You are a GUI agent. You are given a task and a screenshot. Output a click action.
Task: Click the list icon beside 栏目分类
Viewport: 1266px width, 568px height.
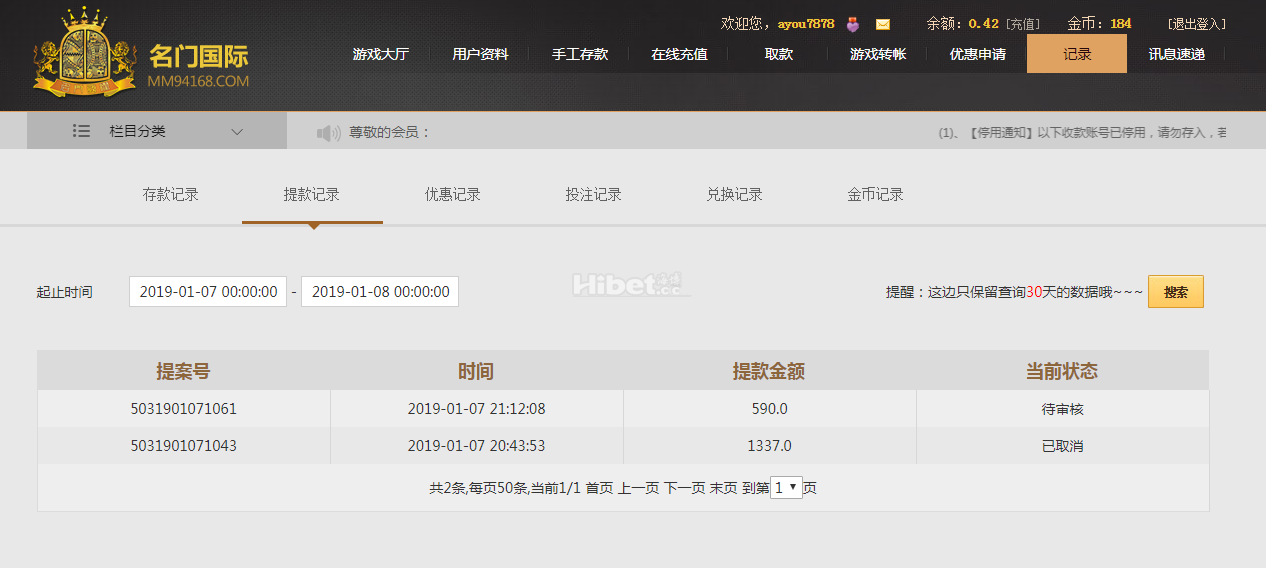pos(82,131)
